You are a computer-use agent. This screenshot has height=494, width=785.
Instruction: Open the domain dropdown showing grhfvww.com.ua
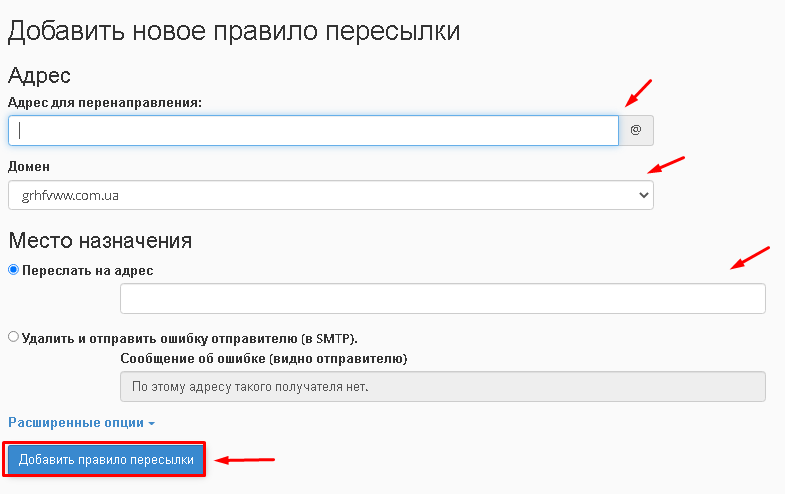(x=330, y=195)
